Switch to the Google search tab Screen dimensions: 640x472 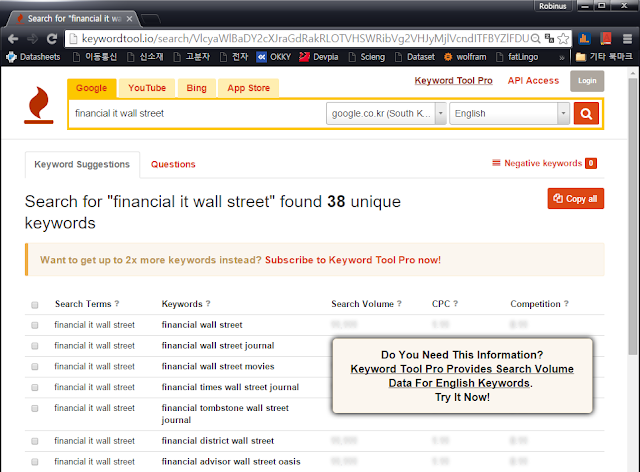[91, 88]
